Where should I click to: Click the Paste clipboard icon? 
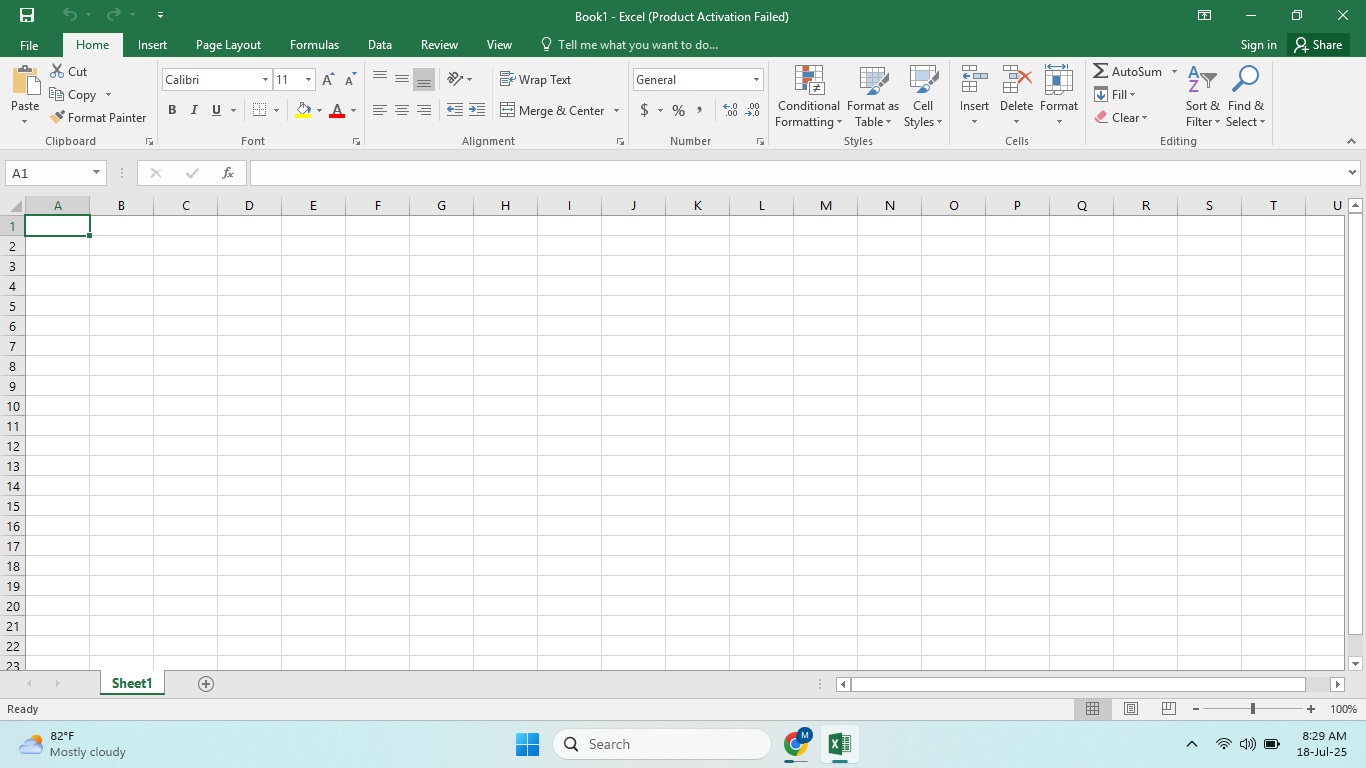coord(25,80)
